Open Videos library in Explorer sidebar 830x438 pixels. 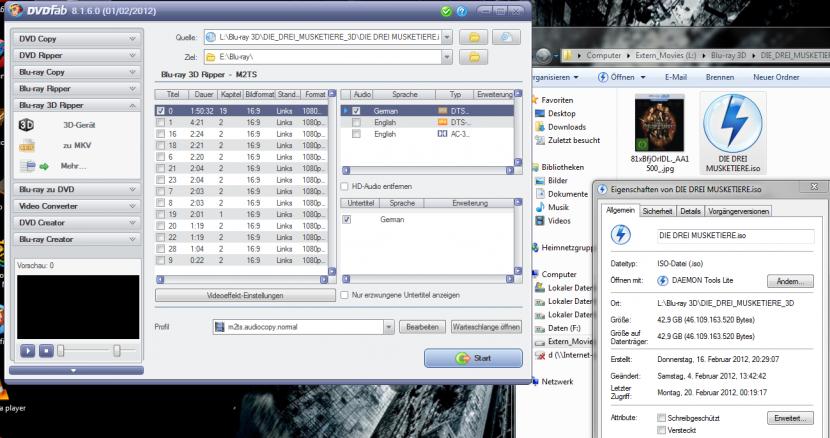pyautogui.click(x=559, y=221)
